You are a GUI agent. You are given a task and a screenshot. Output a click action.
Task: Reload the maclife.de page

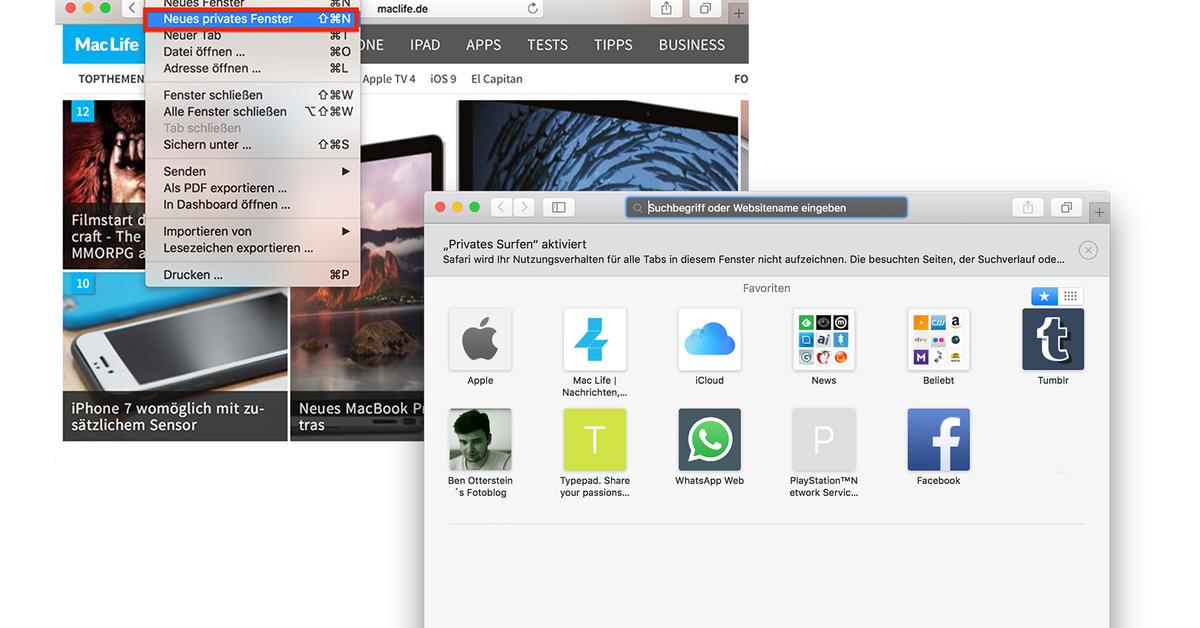click(532, 8)
